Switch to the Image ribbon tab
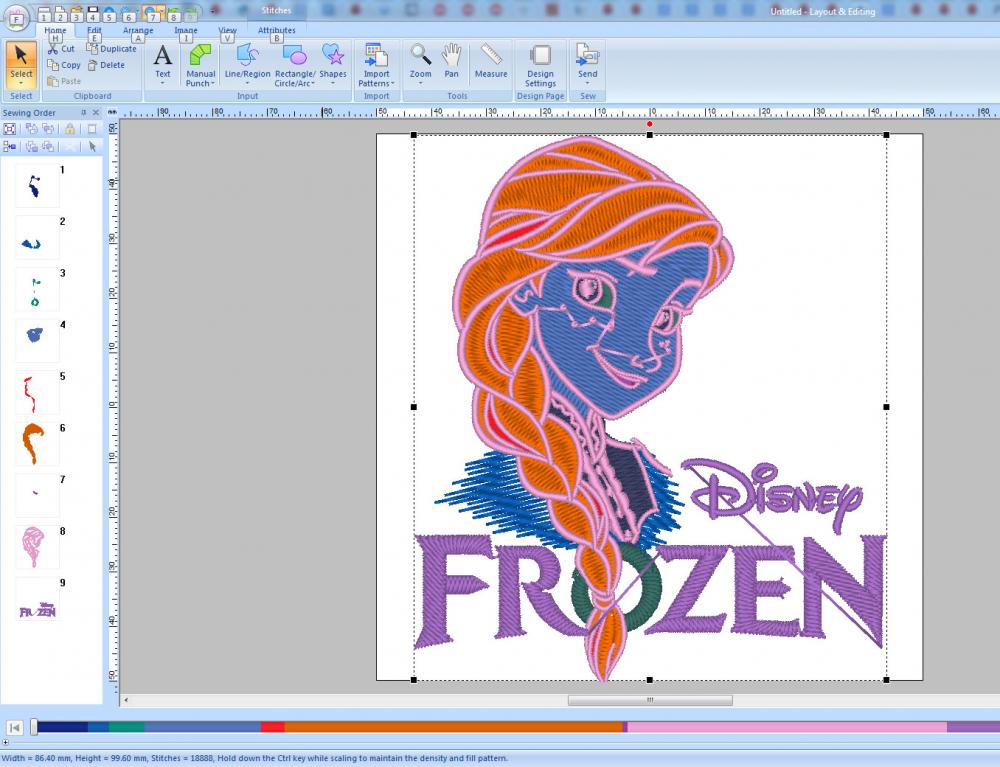1000x767 pixels. [x=186, y=30]
